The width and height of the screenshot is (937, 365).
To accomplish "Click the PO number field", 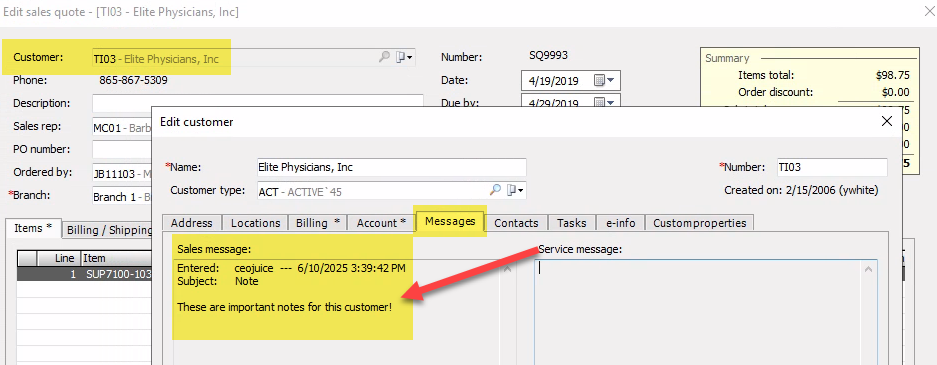I will point(122,149).
